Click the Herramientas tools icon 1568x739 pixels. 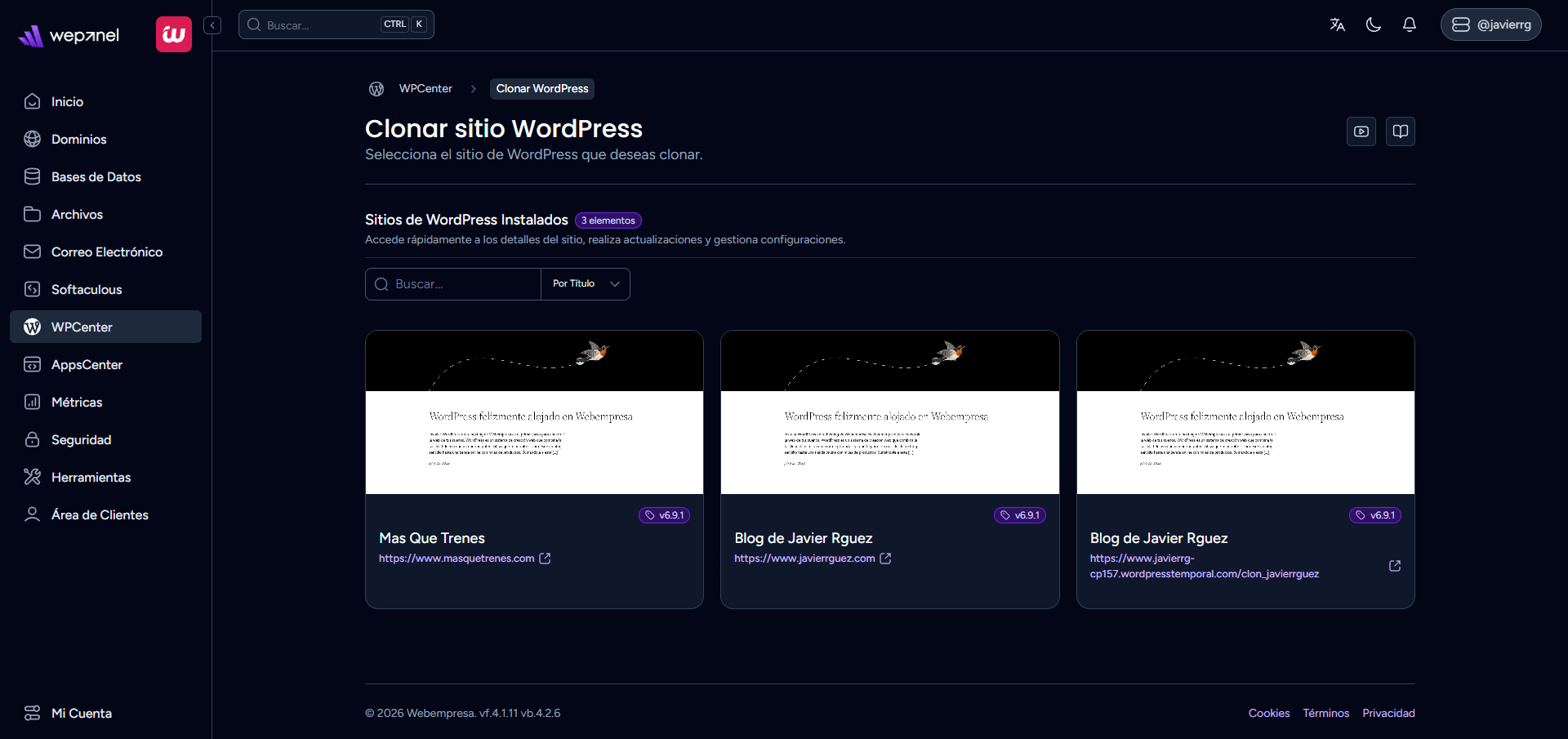pos(33,477)
